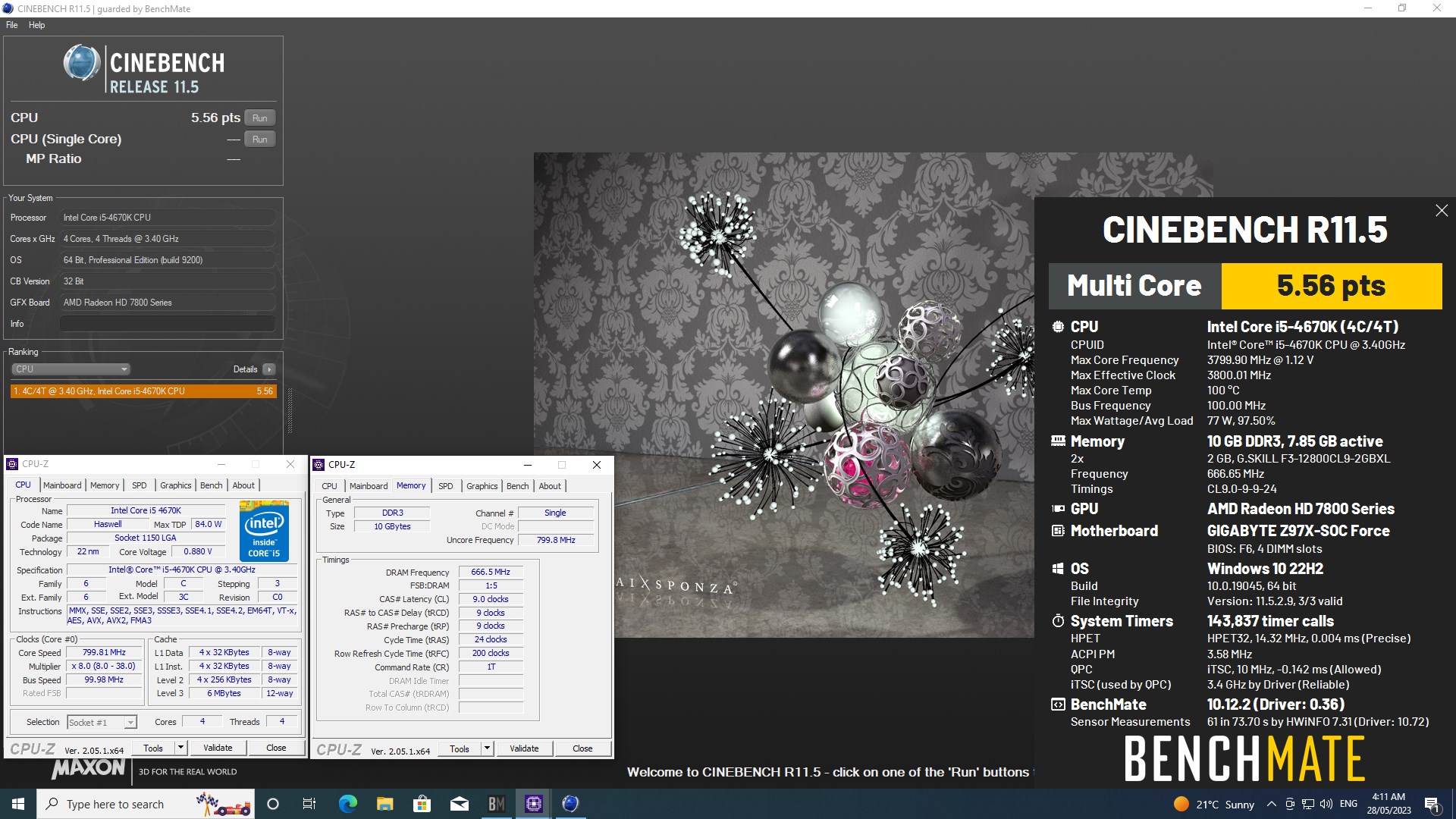Viewport: 1456px width, 819px height.
Task: Run the CPU (Single Core) benchmark
Action: [x=260, y=139]
